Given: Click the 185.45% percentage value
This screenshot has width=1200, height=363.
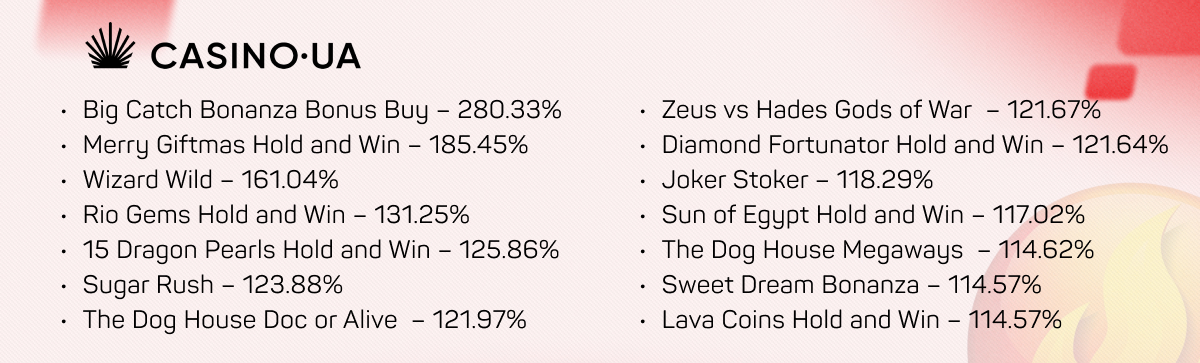Looking at the screenshot, I should point(478,145).
